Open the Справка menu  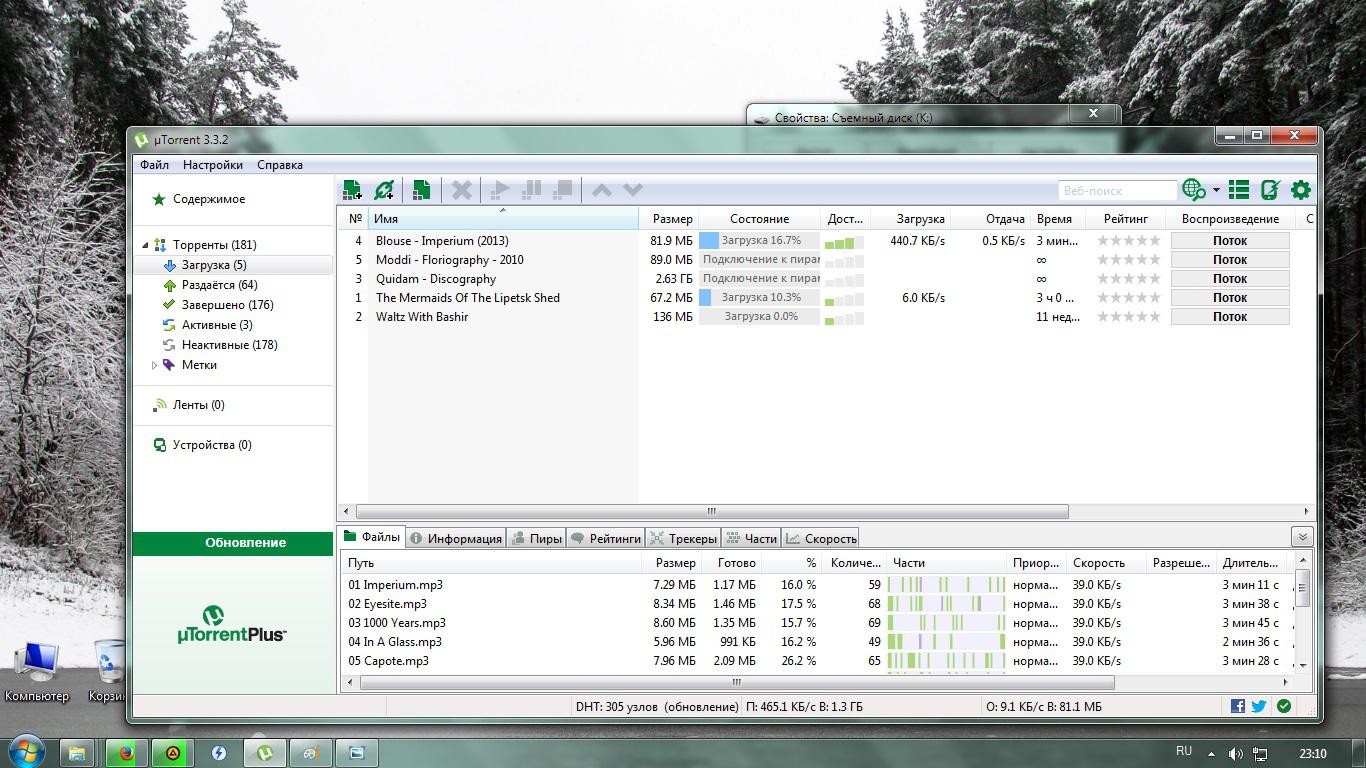pos(280,165)
